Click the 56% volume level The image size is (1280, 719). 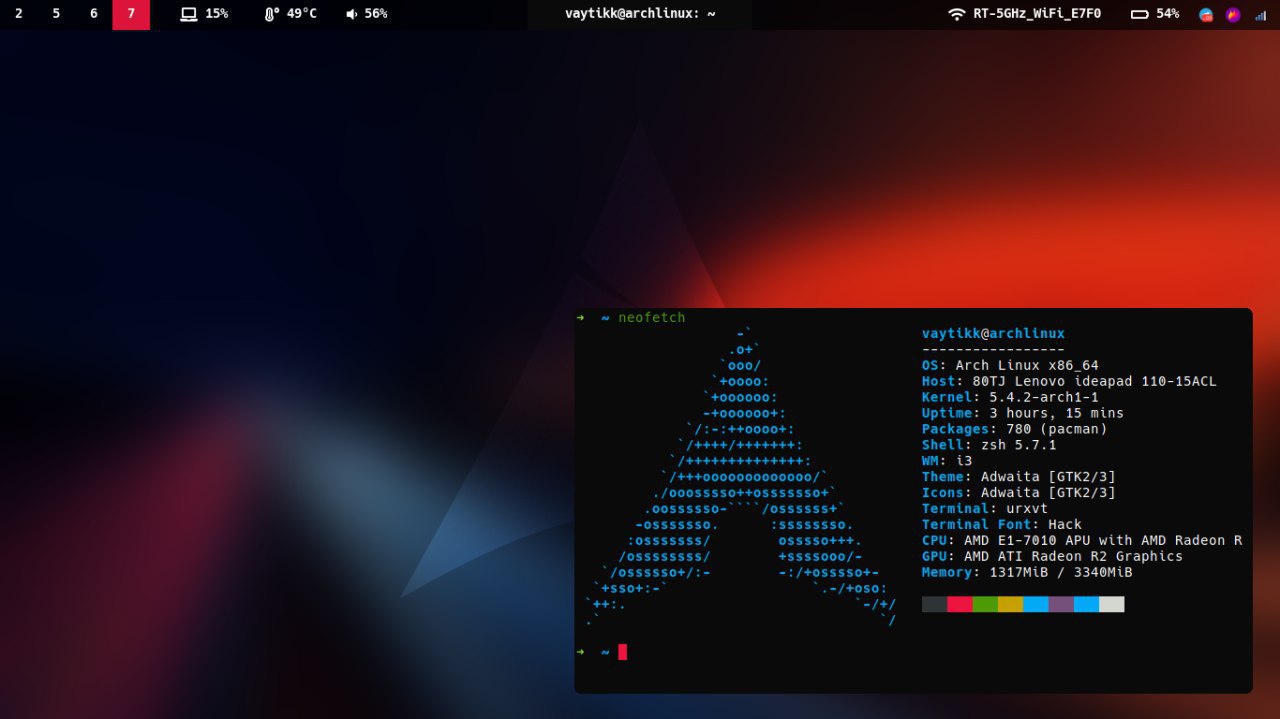(376, 14)
